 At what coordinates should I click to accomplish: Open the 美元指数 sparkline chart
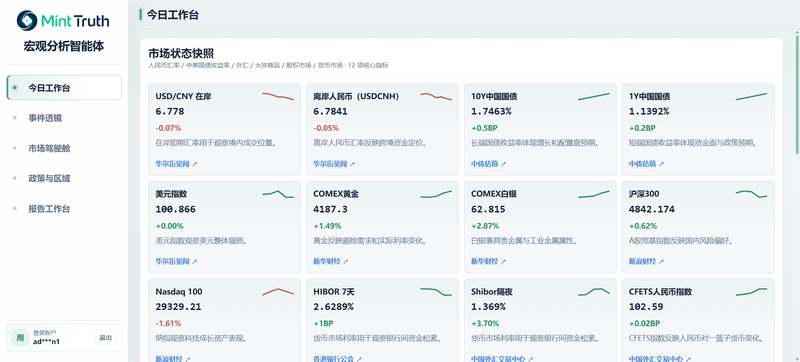(278, 194)
